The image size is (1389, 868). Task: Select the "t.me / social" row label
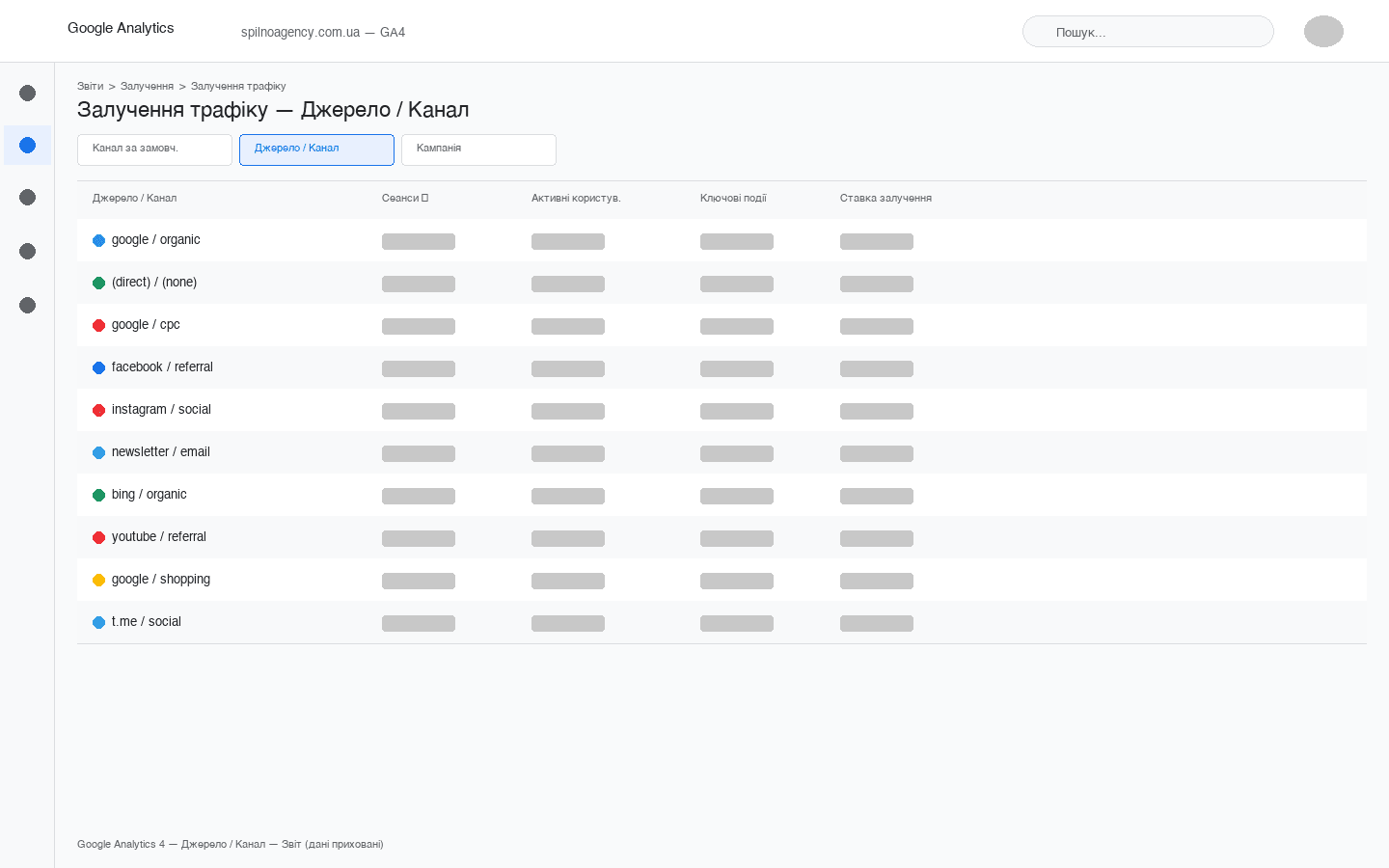(x=147, y=622)
